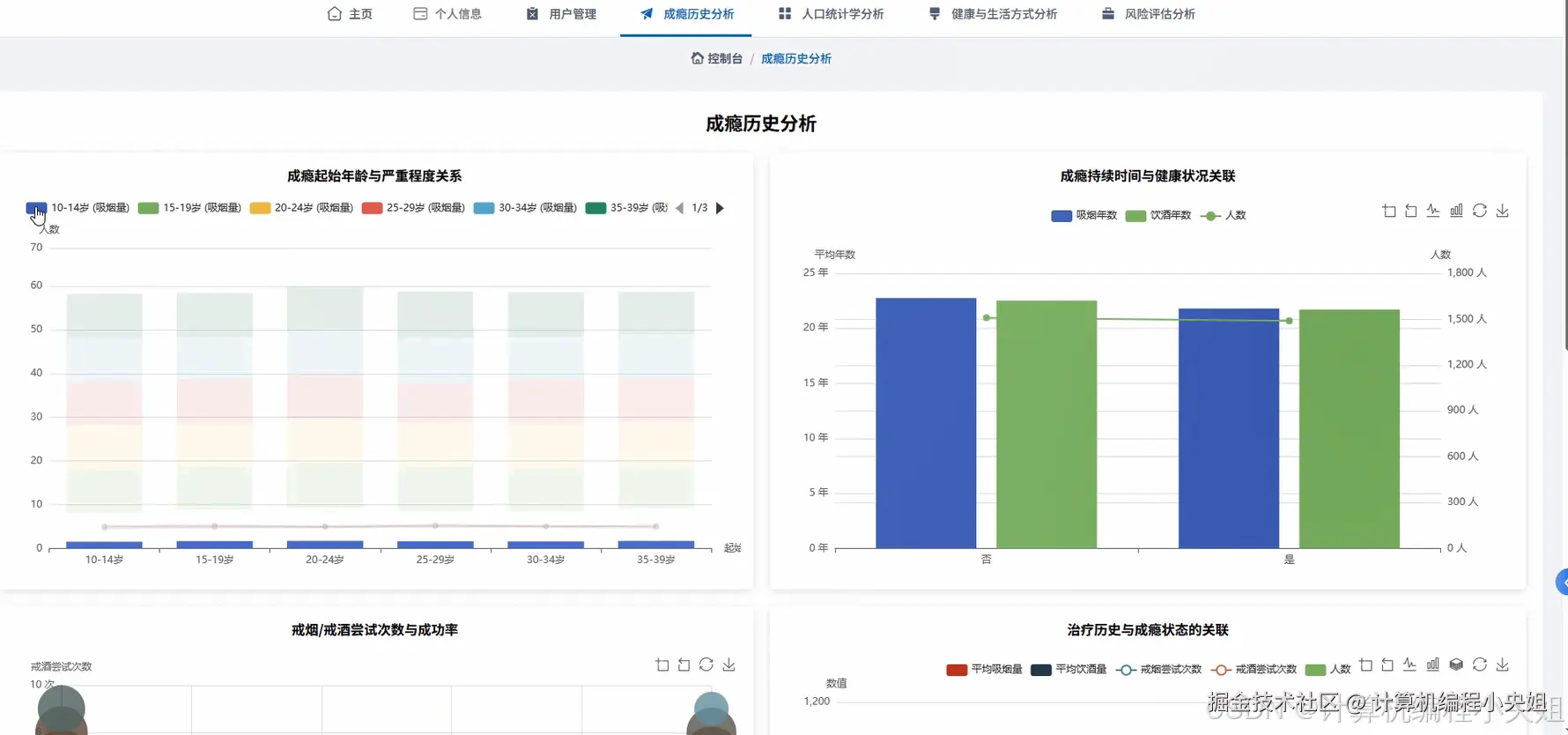
Task: Click the page vertical scrollbar
Action: [x=1564, y=176]
